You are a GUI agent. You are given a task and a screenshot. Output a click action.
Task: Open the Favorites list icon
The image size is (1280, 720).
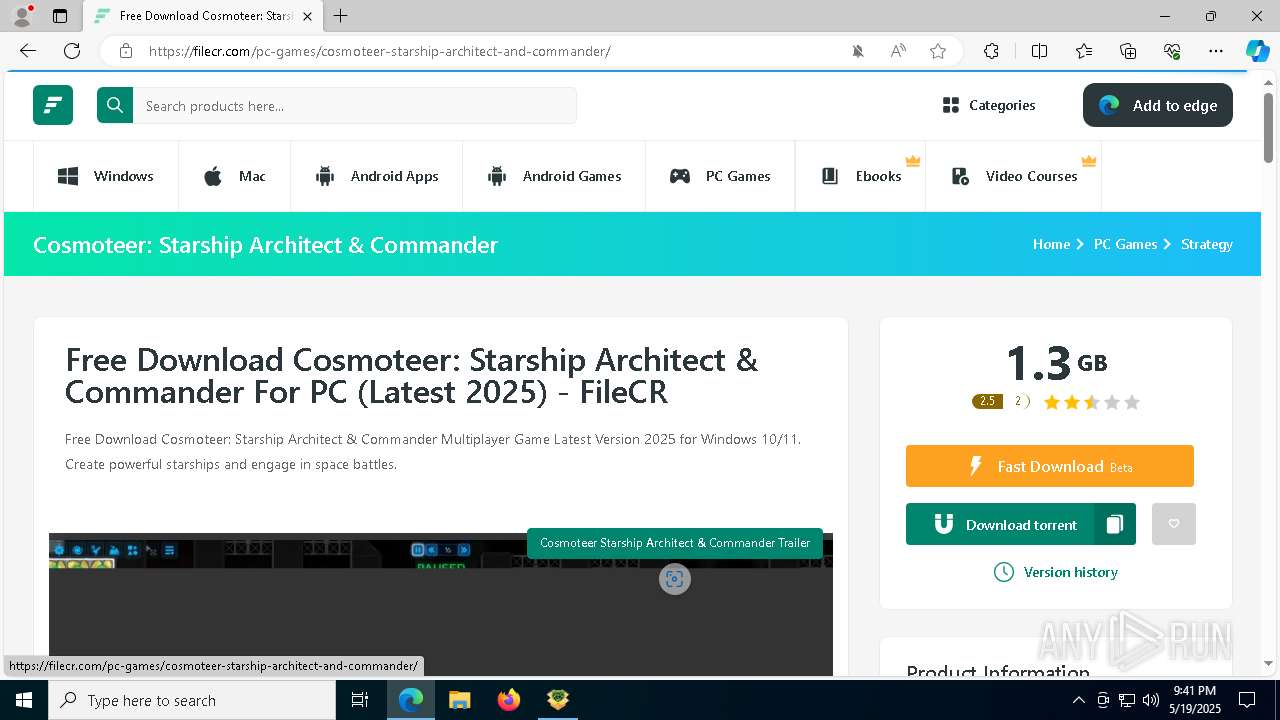tap(1084, 51)
